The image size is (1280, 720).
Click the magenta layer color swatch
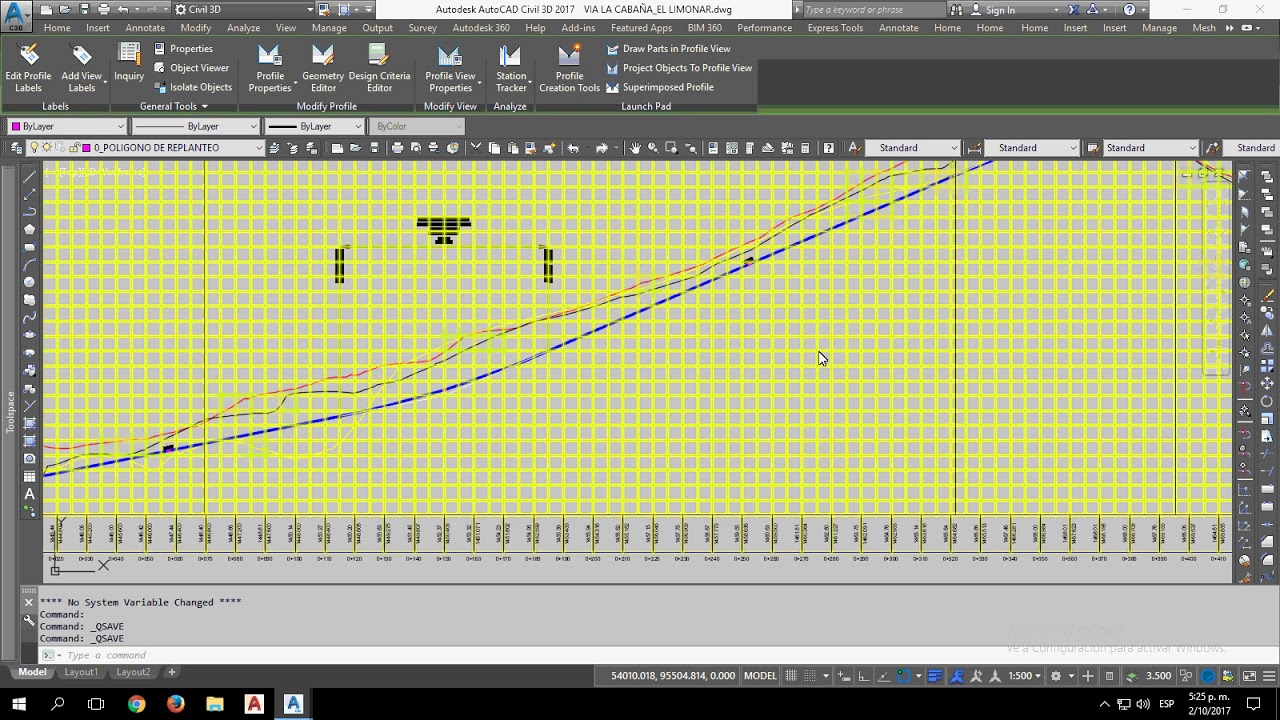[x=86, y=148]
